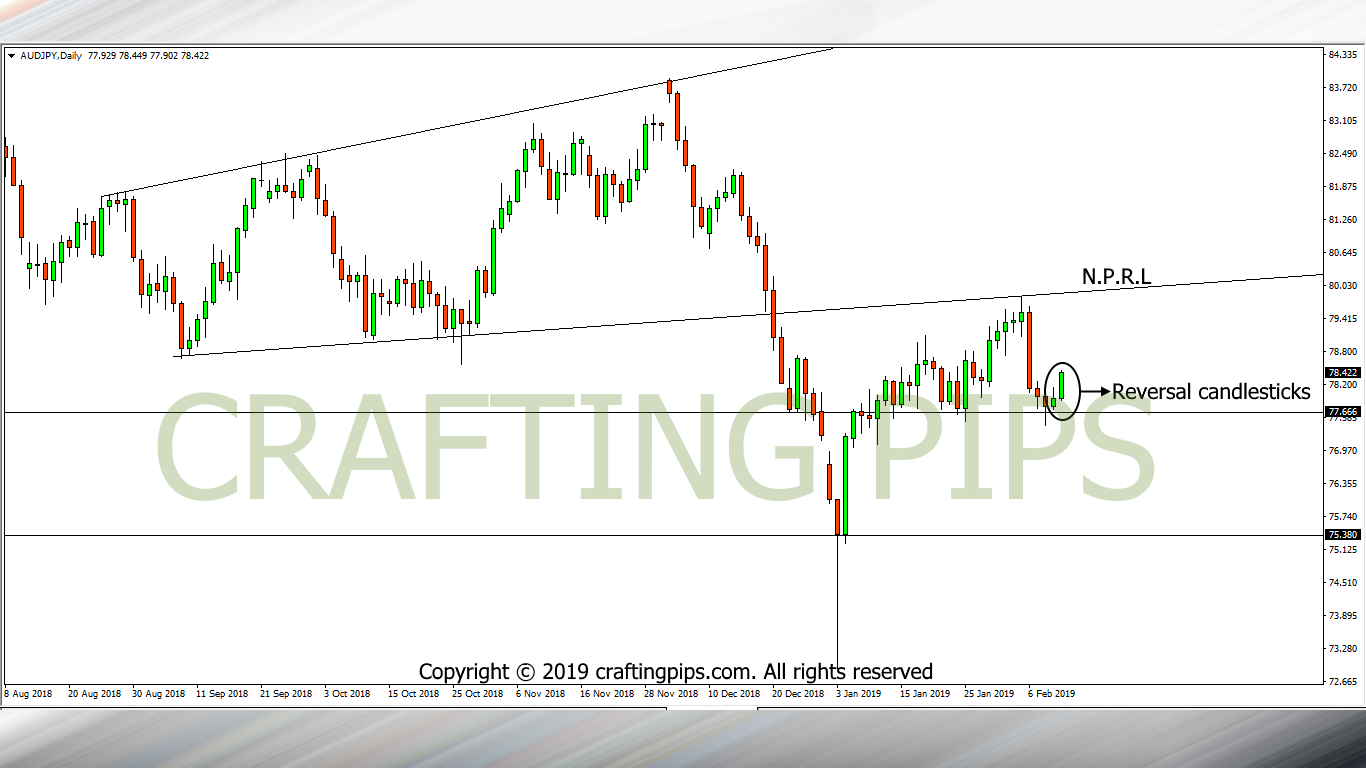Click the small triangle before AUDJPY,Daily
This screenshot has height=768, width=1366.
(x=11, y=56)
